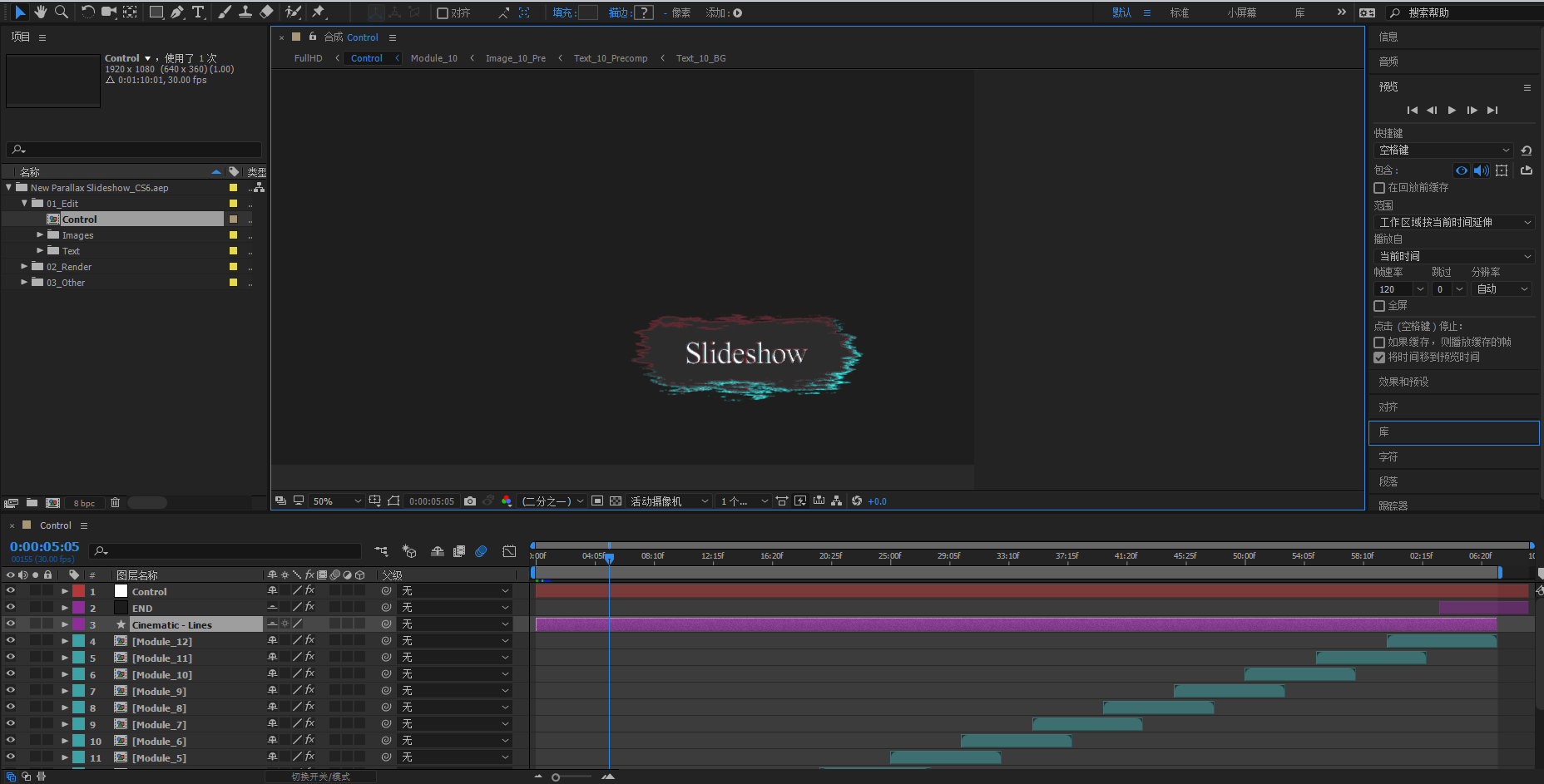Hide the Module_12 layer visibility
Screen dimensions: 1544x784
pyautogui.click(x=11, y=641)
